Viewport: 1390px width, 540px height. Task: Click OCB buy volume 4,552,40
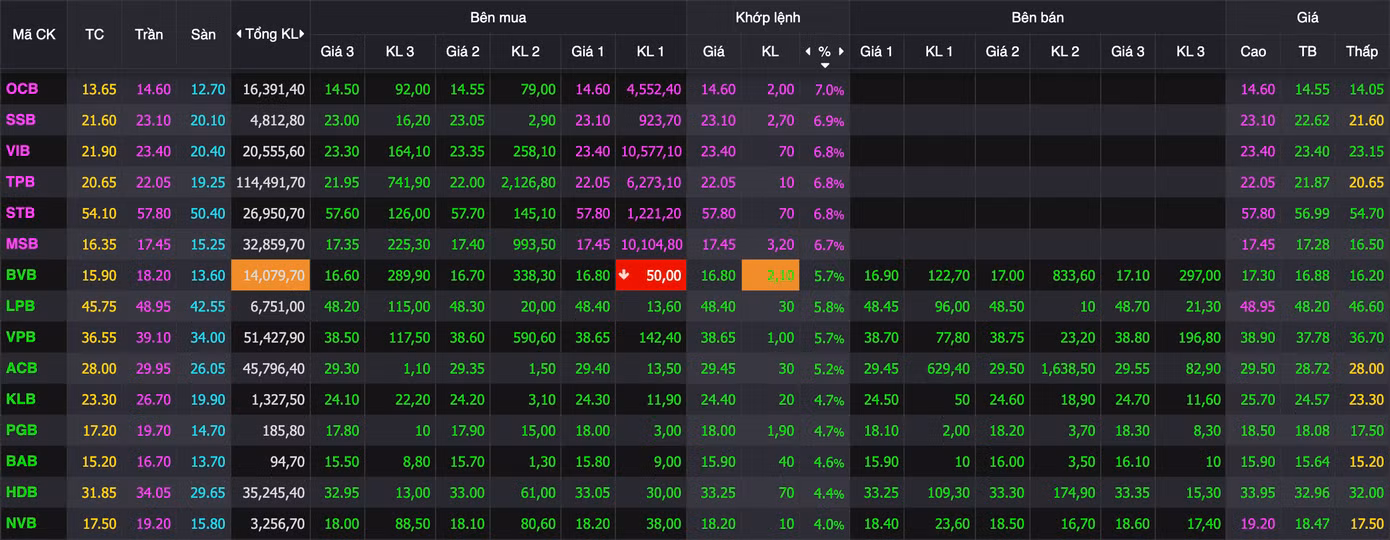tap(655, 89)
